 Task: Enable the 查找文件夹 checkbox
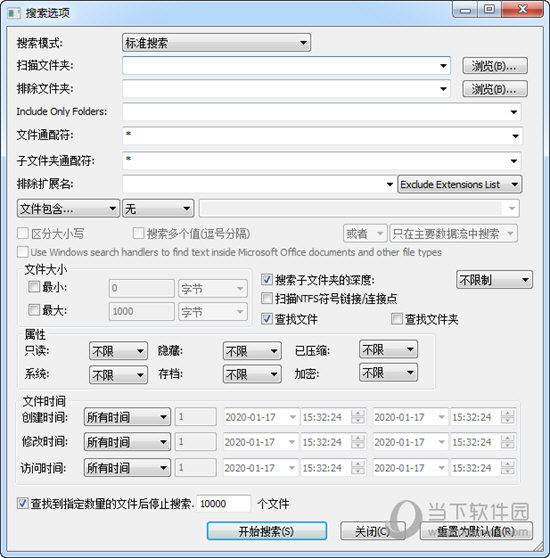point(397,319)
